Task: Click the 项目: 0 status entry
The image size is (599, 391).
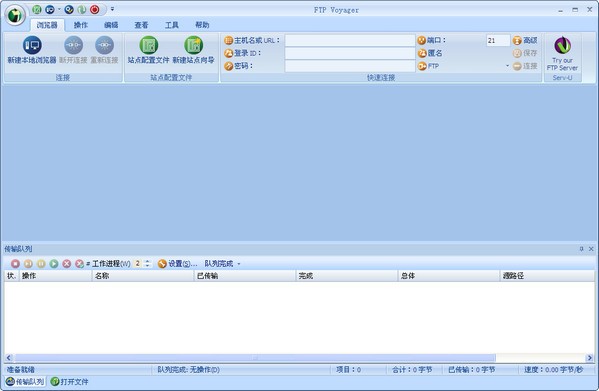Action: coord(348,370)
